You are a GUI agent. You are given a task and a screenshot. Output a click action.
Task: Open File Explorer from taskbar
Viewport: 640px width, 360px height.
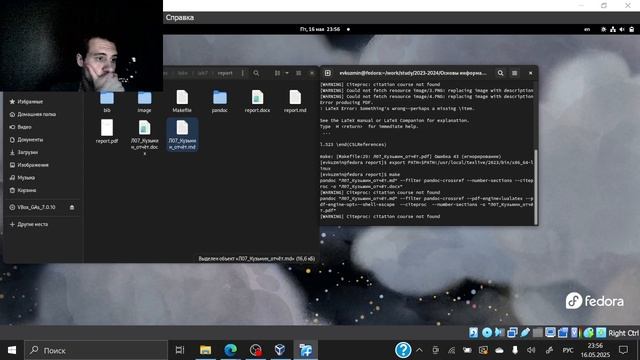(x=205, y=350)
